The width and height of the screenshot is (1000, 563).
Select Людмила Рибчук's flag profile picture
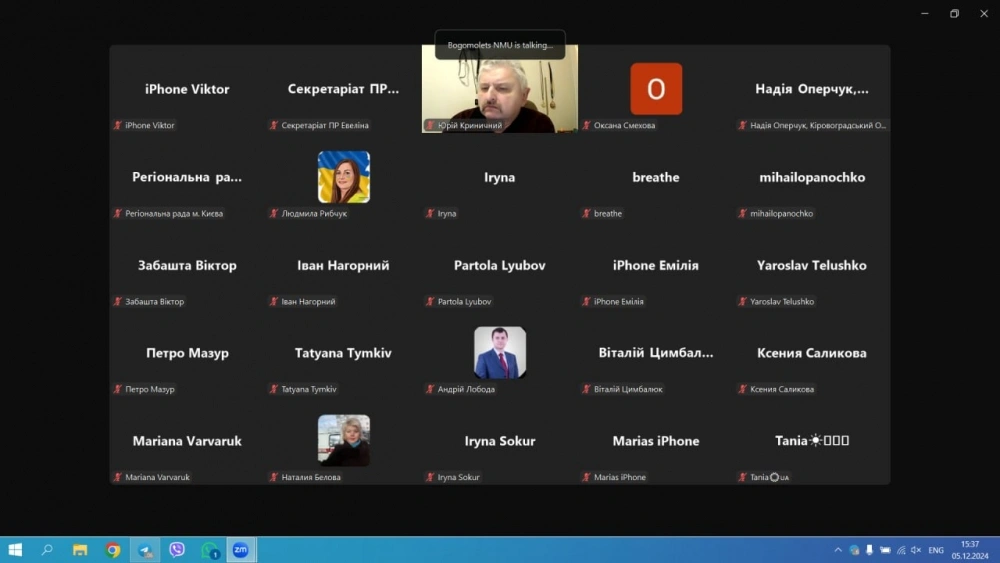coord(344,177)
